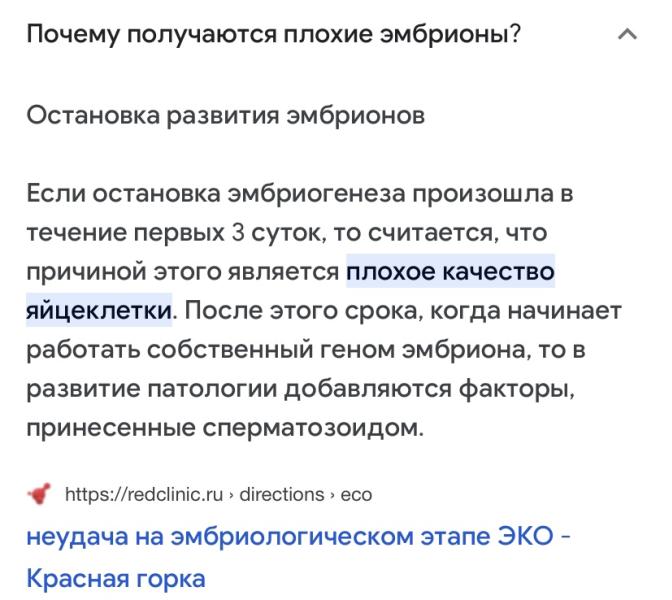Click highlighted phrase "плохое качество"
The height and width of the screenshot is (600, 672).
(x=450, y=272)
